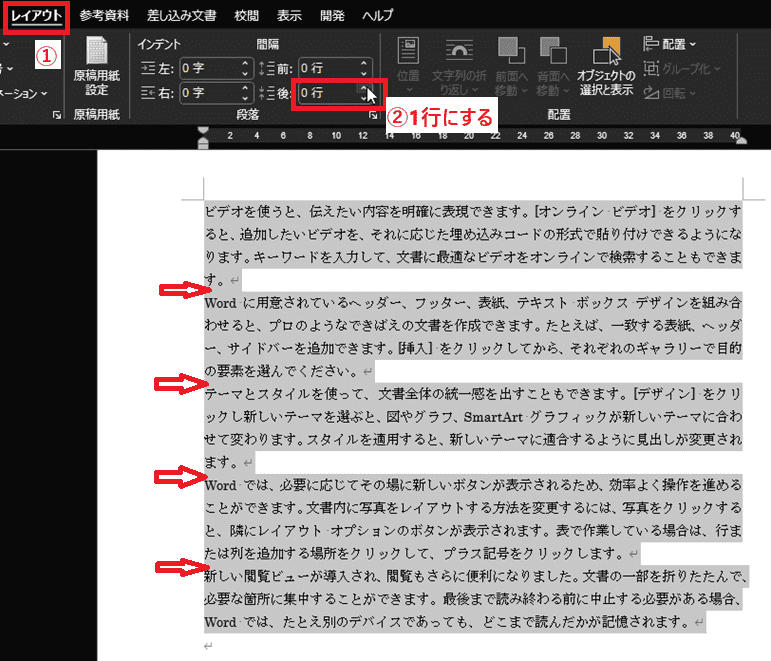This screenshot has height=661, width=771.
Task: Open the ヘルプ tab
Action: point(377,16)
